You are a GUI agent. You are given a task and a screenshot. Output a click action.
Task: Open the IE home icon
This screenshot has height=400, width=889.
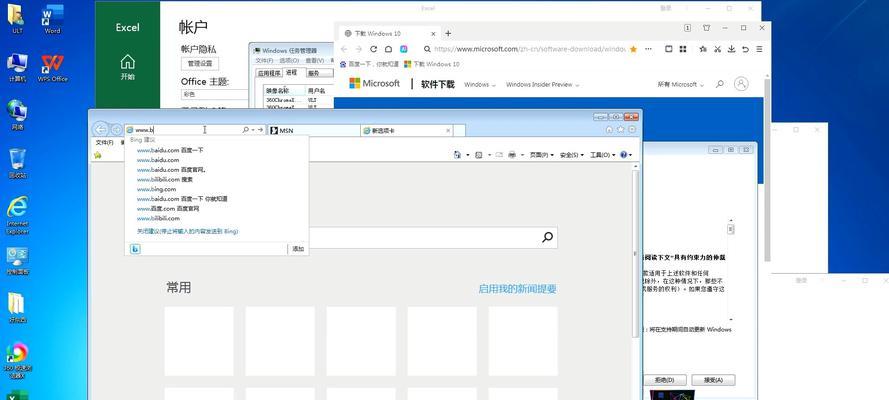pos(609,130)
